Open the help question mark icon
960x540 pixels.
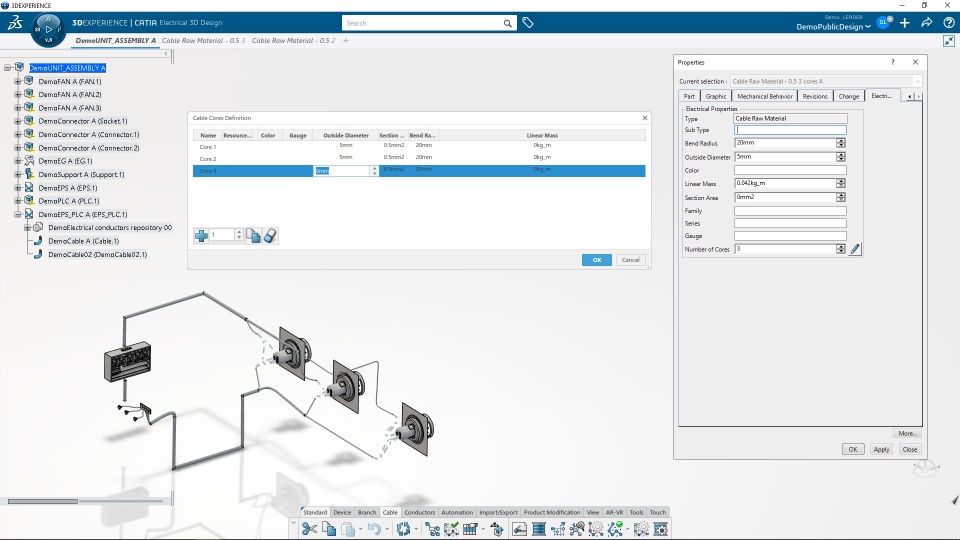948,23
